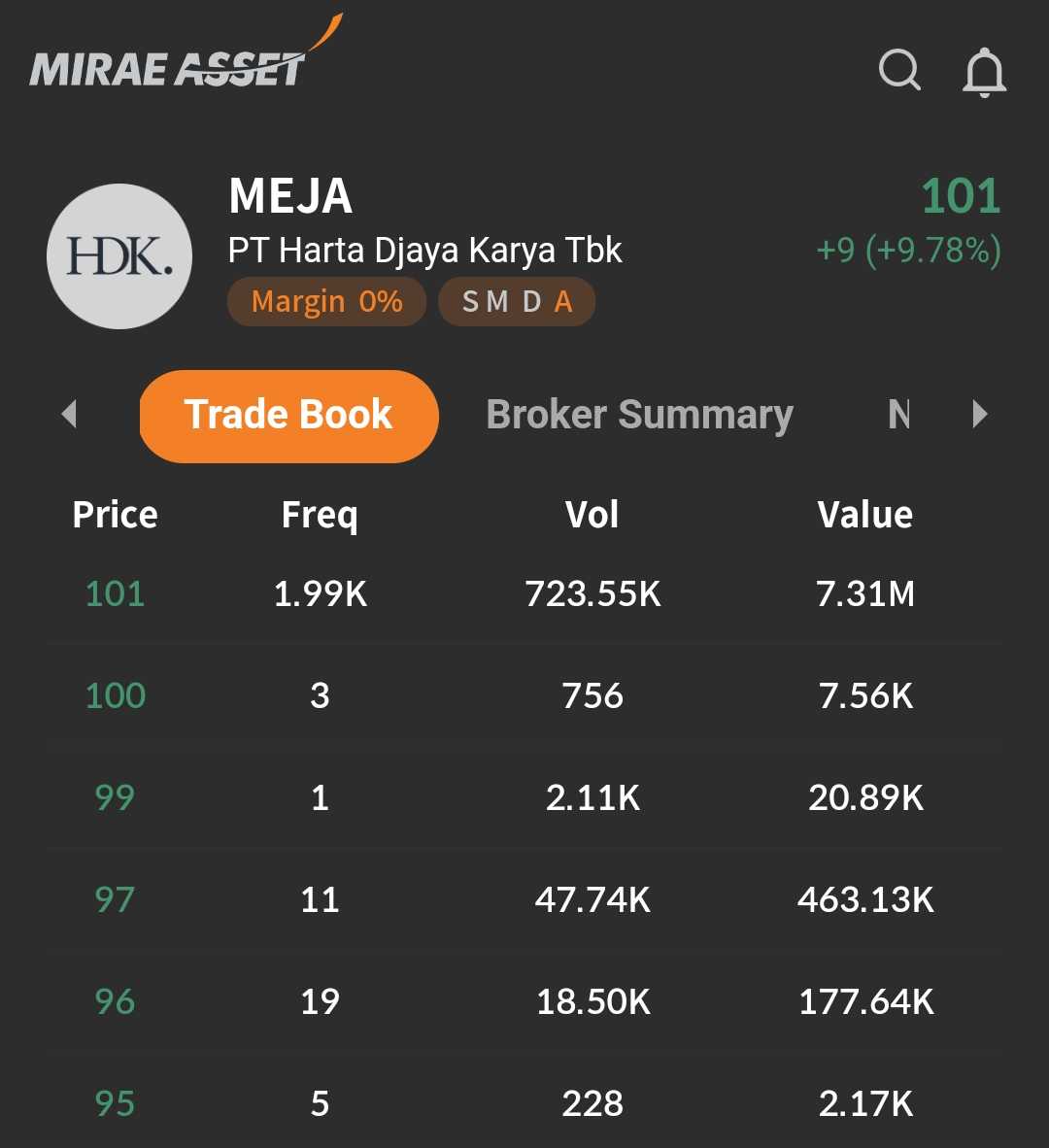
Task: Tap the Margin 0% badge
Action: [326, 302]
